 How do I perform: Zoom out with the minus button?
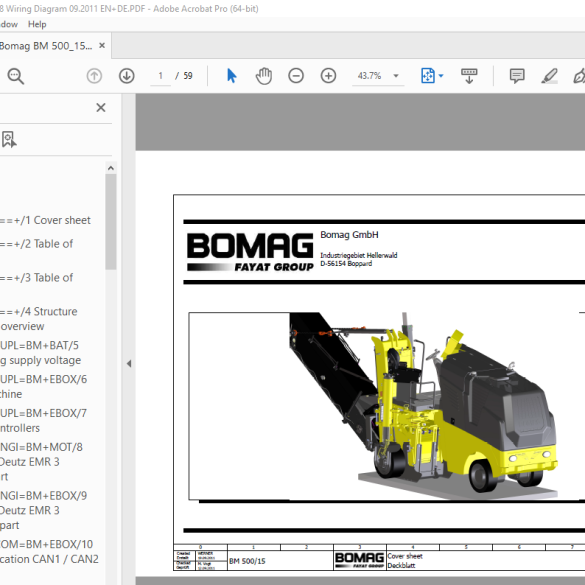[296, 76]
